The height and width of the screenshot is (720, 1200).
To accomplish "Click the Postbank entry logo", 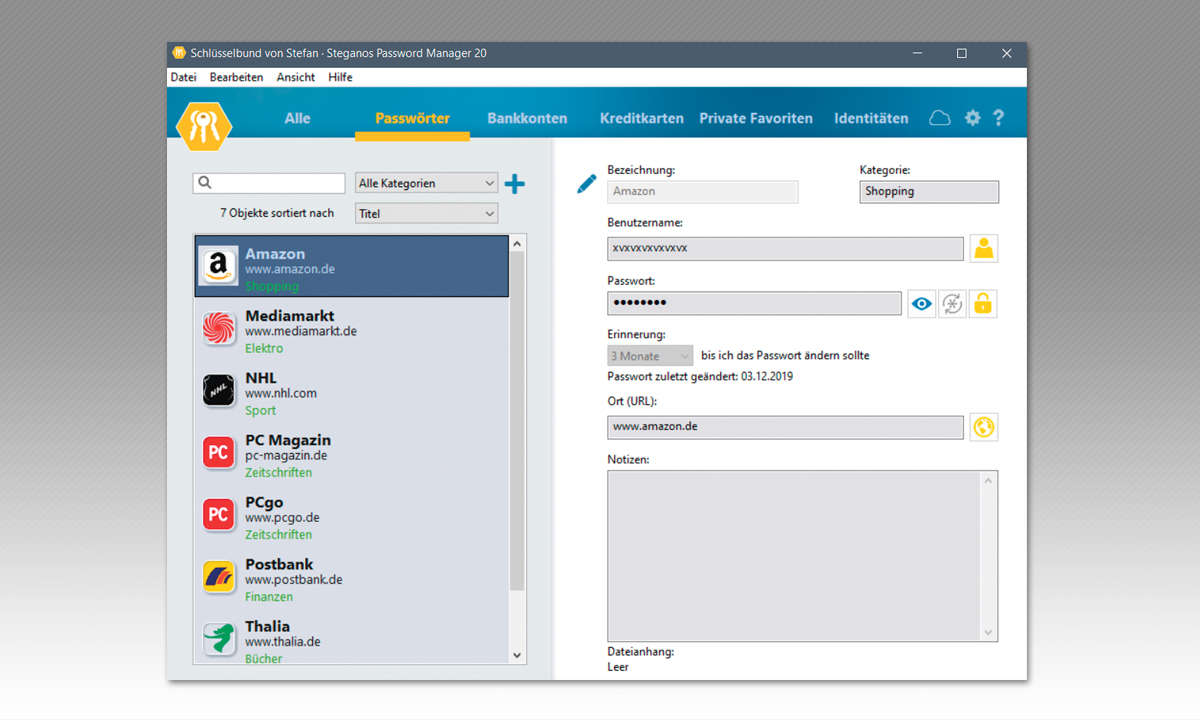I will 219,576.
